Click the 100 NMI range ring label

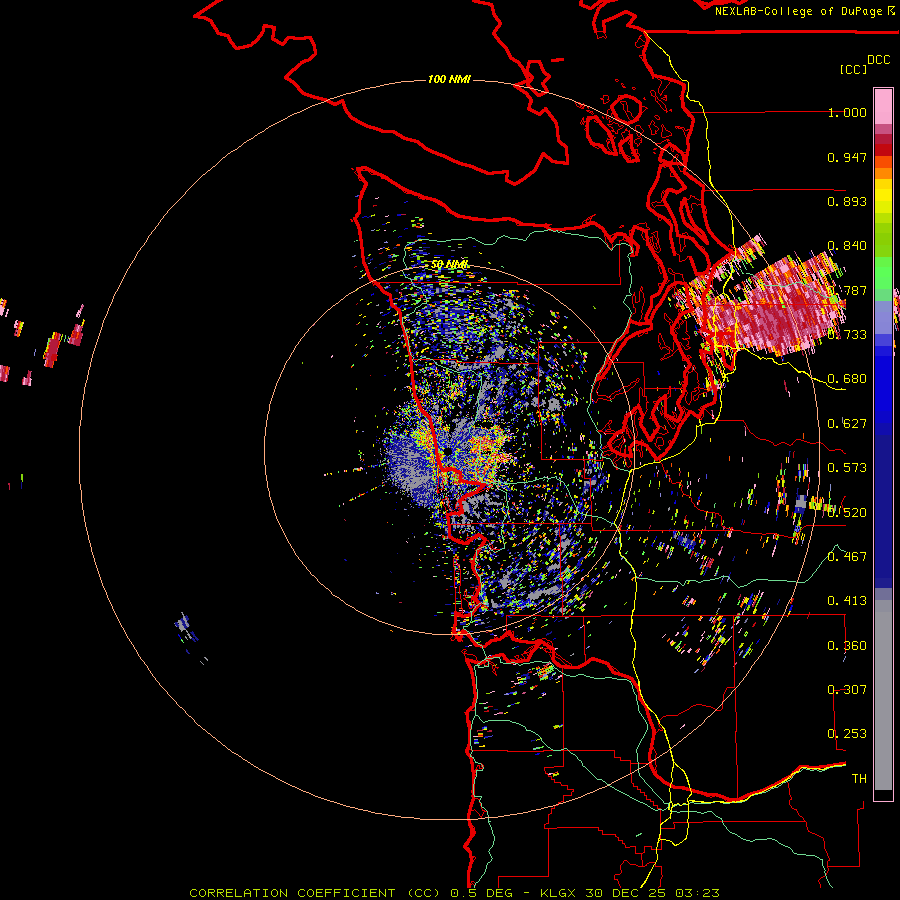coord(449,79)
